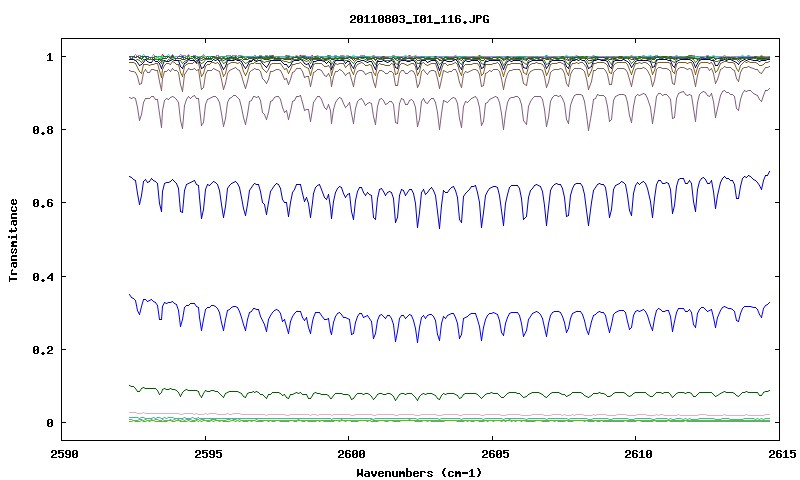Click the y-axis tick label 0.8
The height and width of the screenshot is (480, 800).
(x=43, y=130)
